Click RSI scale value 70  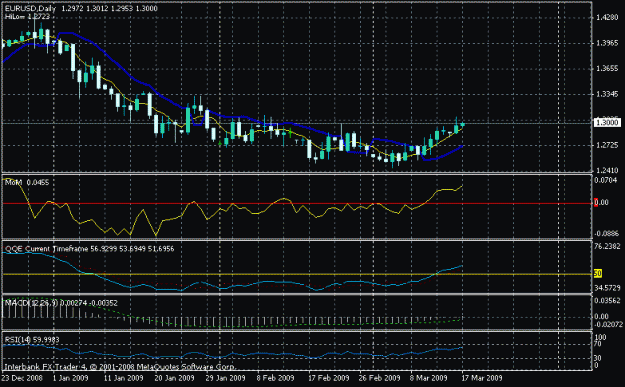(598, 344)
